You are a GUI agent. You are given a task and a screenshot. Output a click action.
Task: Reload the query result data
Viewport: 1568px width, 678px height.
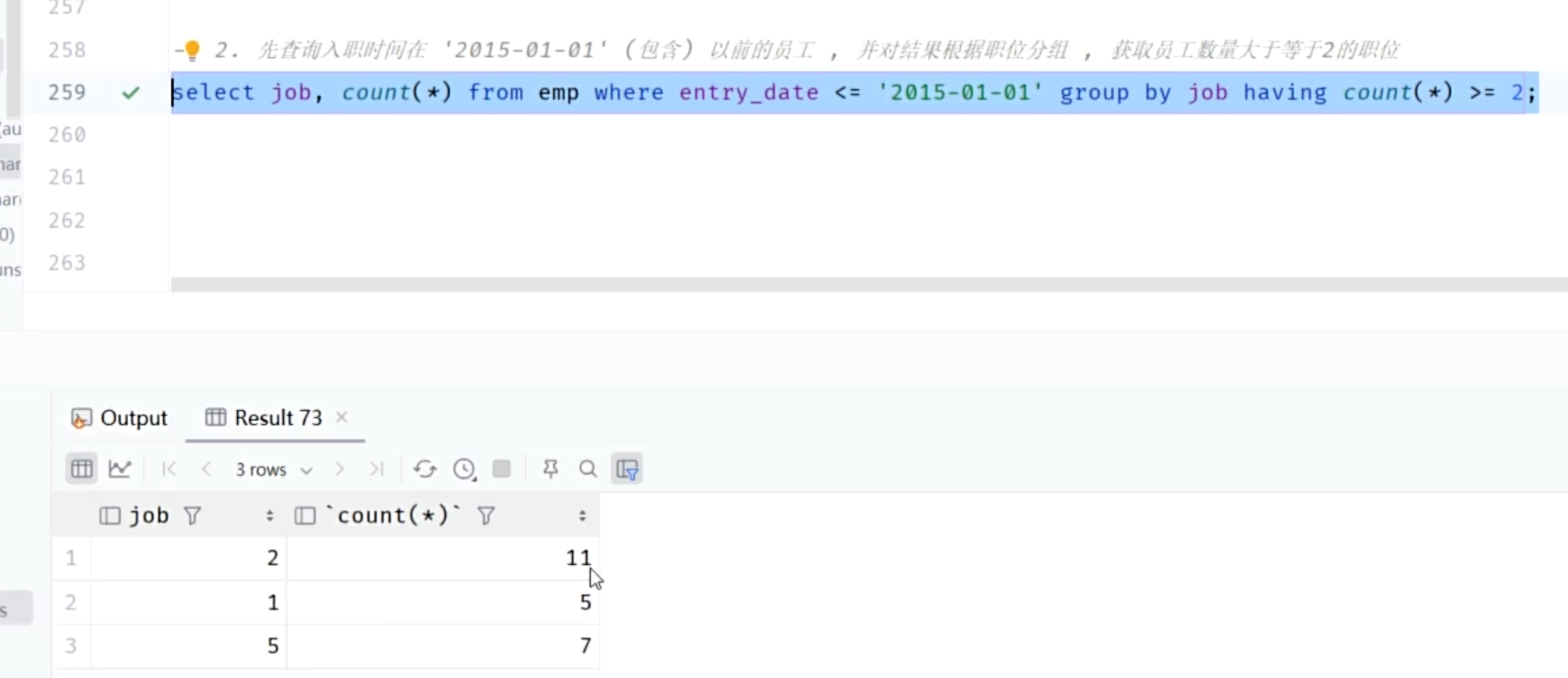425,469
